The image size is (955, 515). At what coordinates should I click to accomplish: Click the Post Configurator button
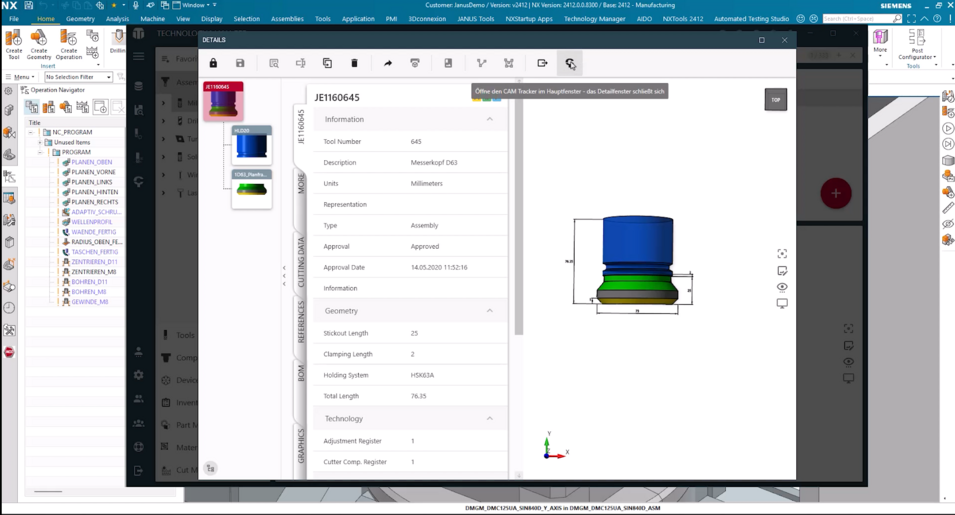(x=917, y=46)
